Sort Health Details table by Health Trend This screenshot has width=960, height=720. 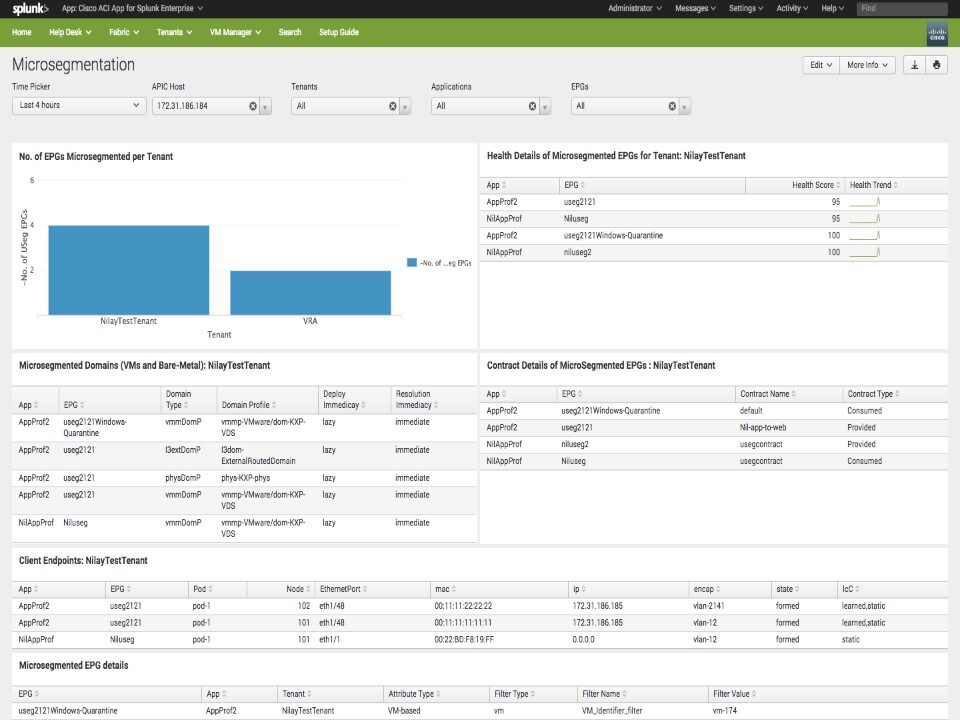coord(874,185)
